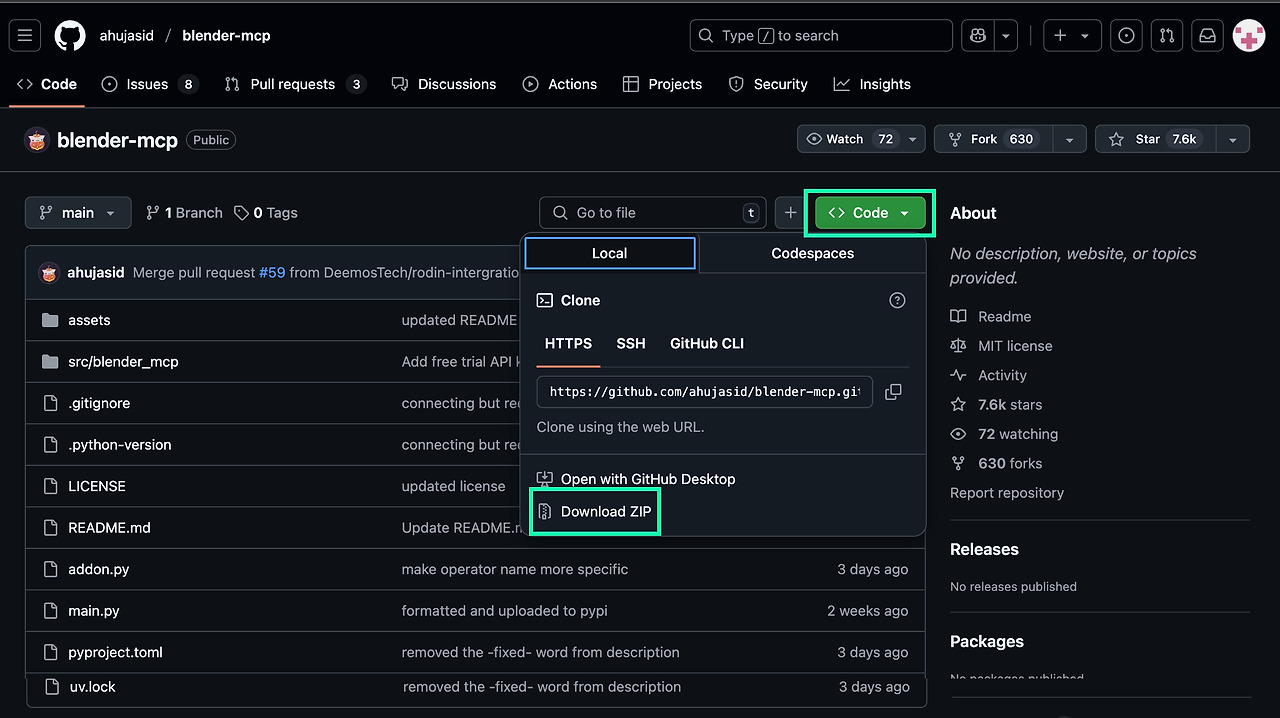Click the eye icon beside 72 watching
Image resolution: width=1280 pixels, height=718 pixels.
coord(958,434)
